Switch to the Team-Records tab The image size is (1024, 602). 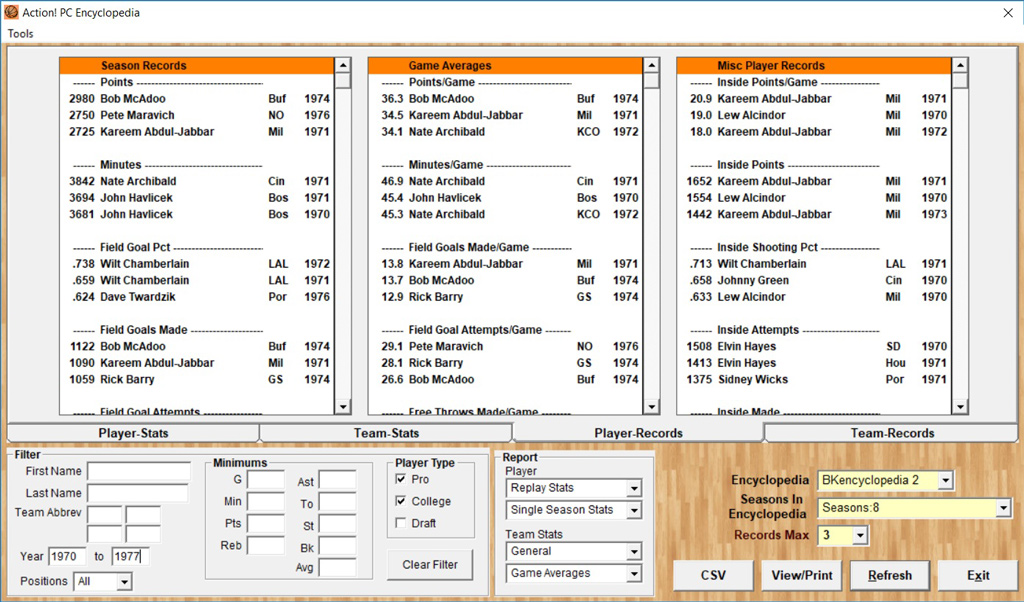point(892,433)
